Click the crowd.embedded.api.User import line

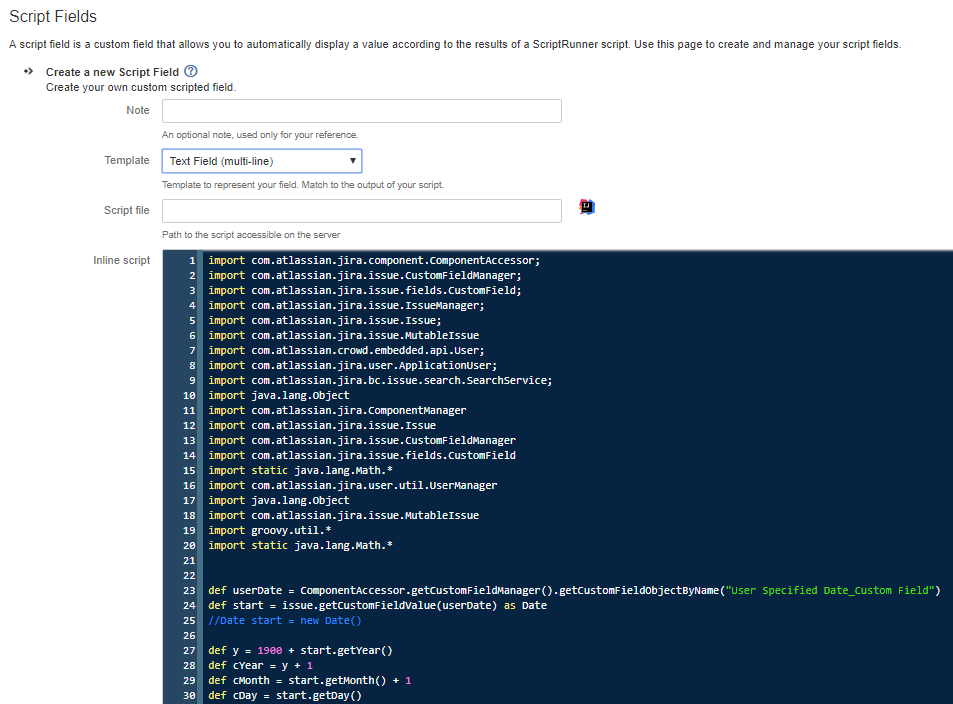point(346,350)
